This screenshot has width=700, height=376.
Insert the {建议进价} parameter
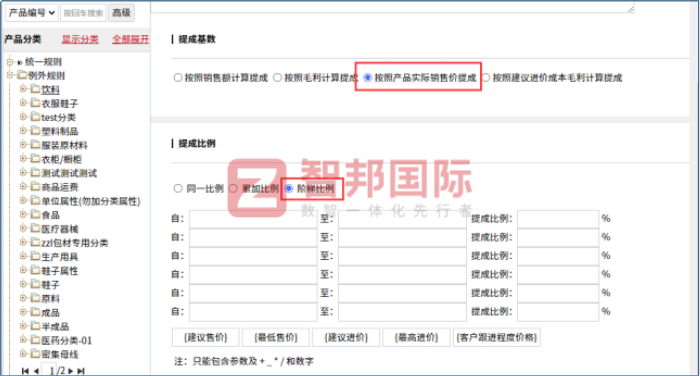pos(346,338)
